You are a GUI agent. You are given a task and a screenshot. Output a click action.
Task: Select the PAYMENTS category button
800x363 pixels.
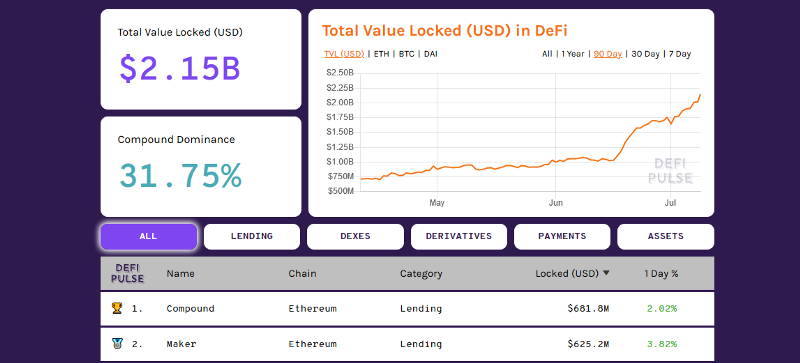(562, 236)
